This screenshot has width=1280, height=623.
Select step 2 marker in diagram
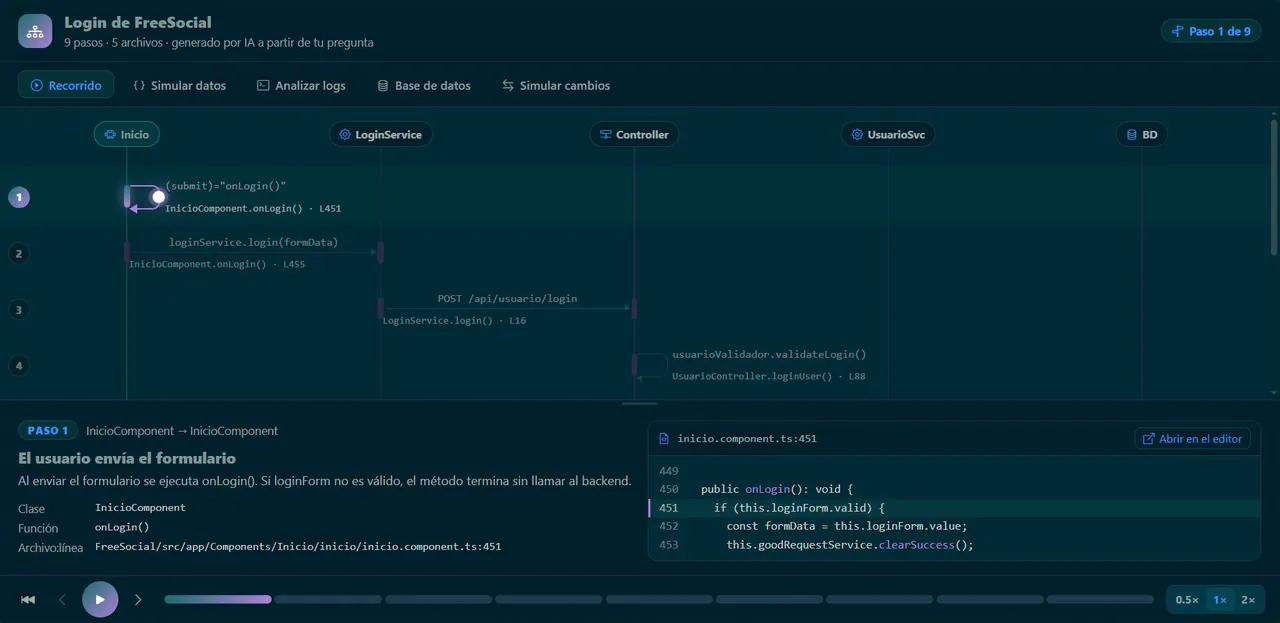click(18, 253)
